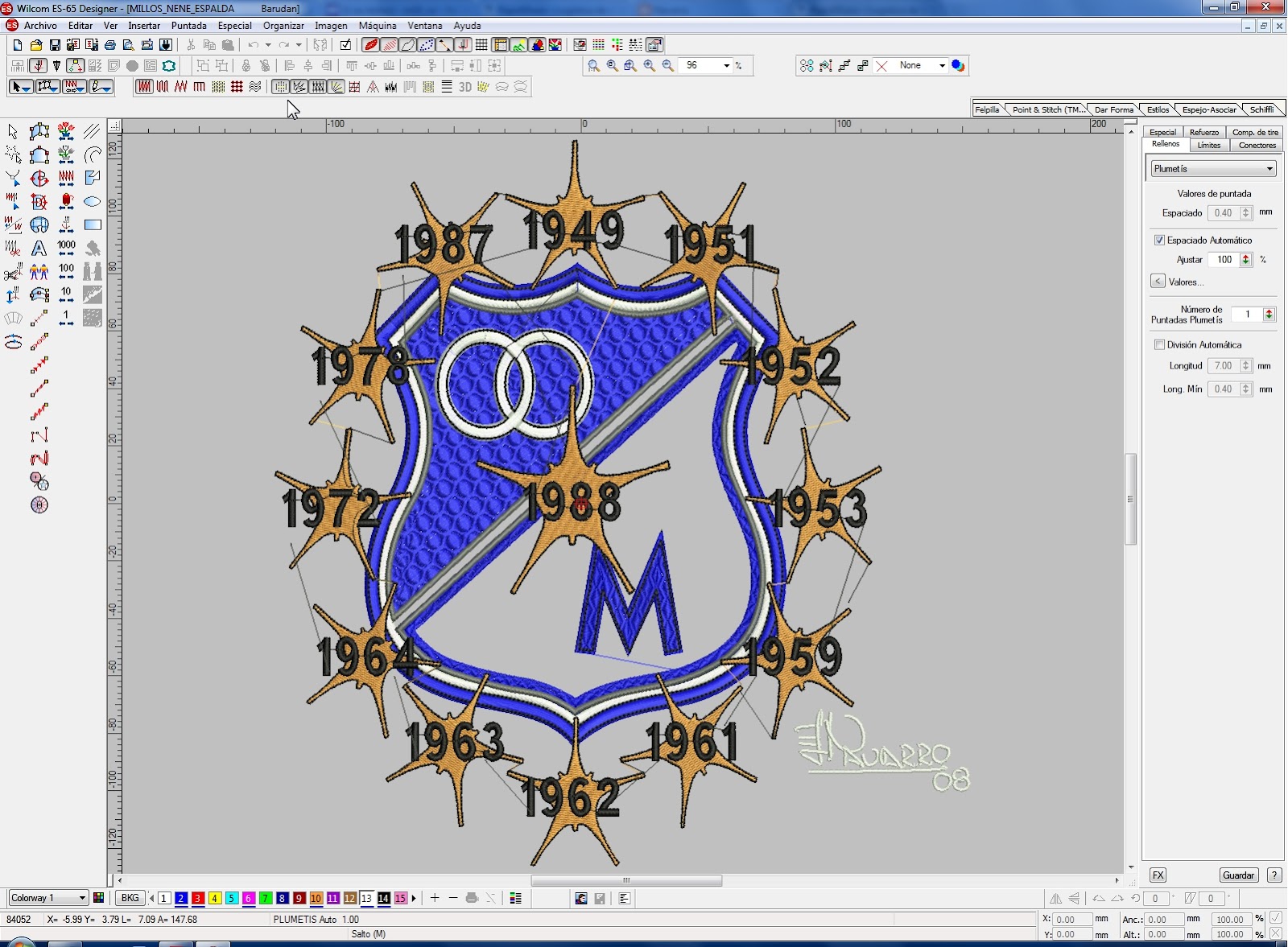Open the undo history dropdown arrow
Image resolution: width=1288 pixels, height=947 pixels.
pos(268,45)
